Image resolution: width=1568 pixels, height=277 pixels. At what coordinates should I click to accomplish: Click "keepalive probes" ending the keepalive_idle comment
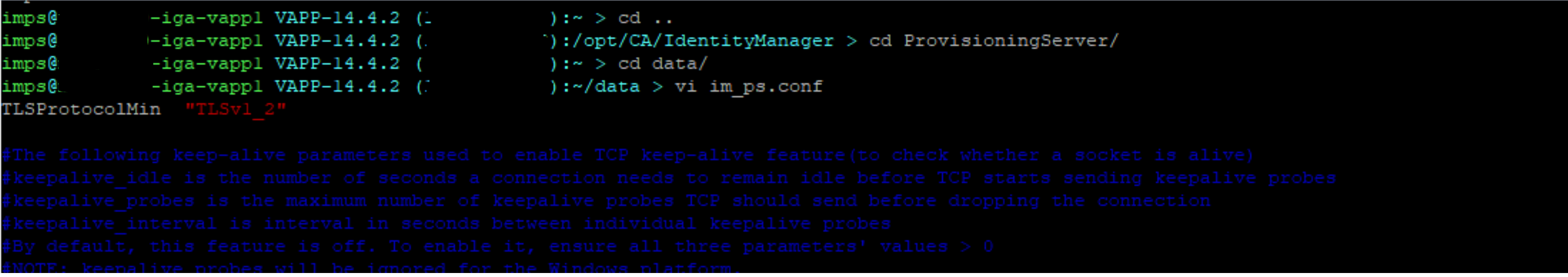1245,178
